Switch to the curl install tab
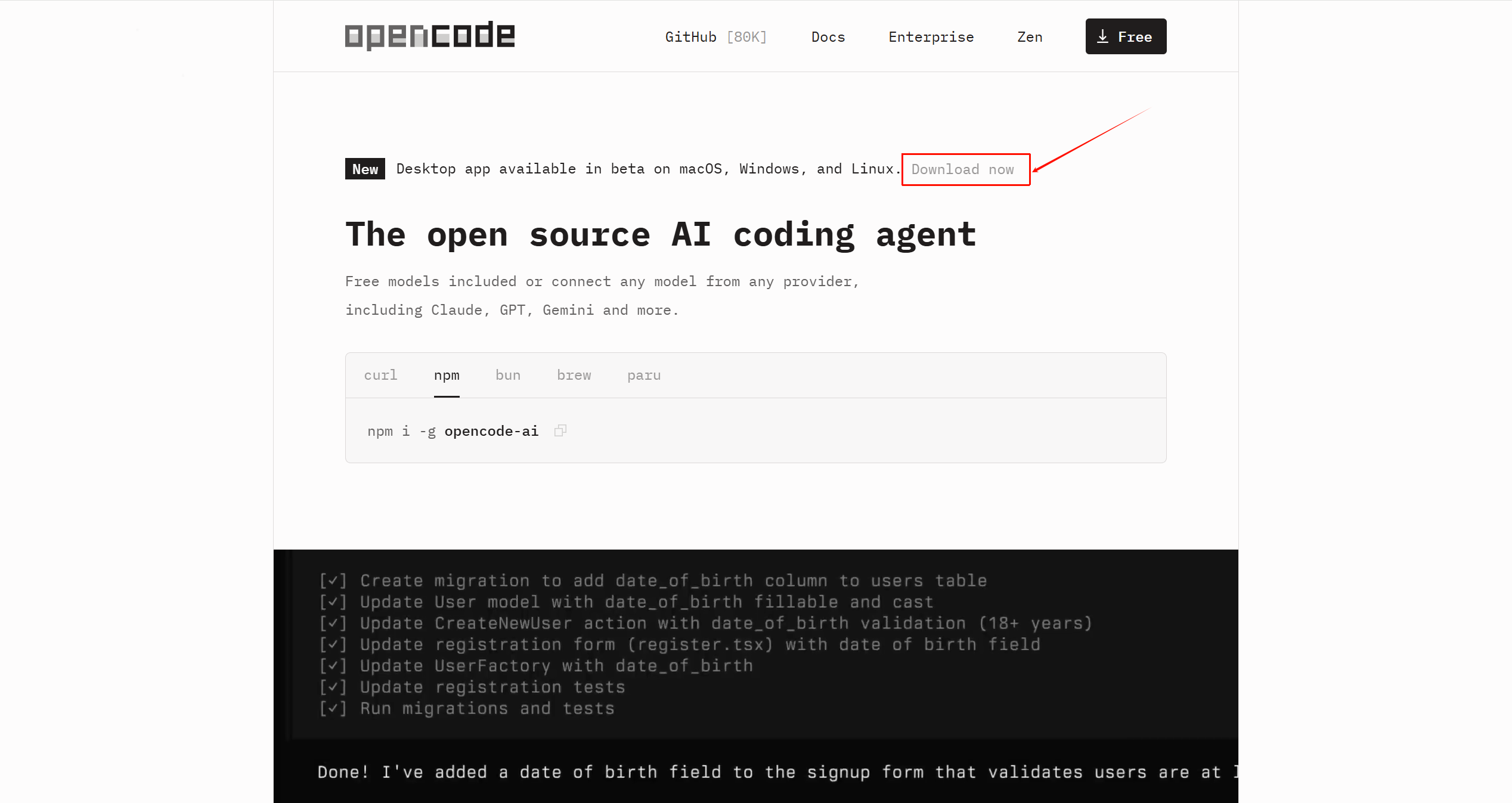Screen dimensions: 1512x803 click(x=380, y=376)
